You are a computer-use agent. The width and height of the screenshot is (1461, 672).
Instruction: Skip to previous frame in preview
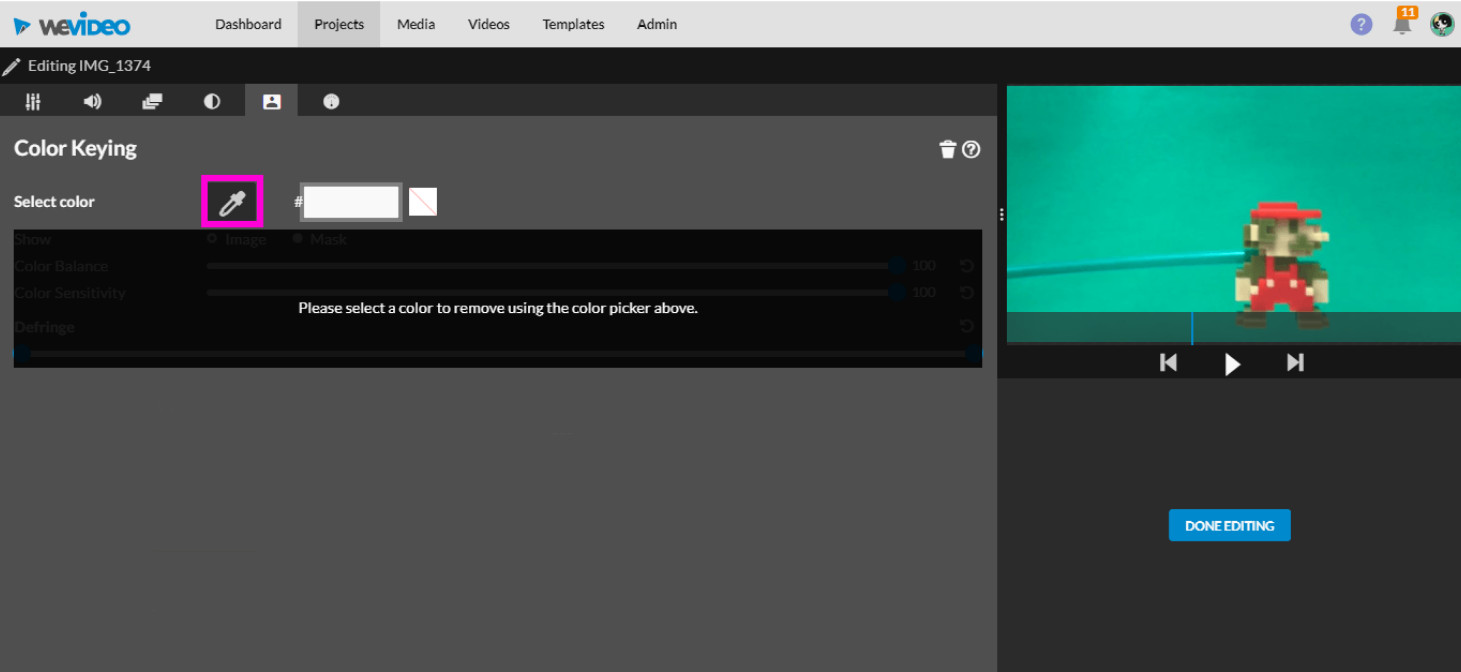pos(1168,362)
